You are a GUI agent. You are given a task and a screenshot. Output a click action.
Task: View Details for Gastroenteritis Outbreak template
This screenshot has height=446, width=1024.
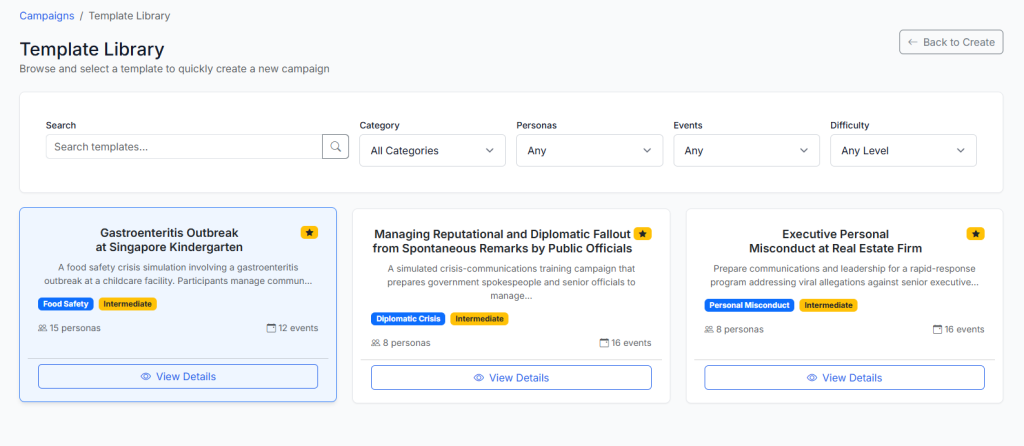[178, 377]
